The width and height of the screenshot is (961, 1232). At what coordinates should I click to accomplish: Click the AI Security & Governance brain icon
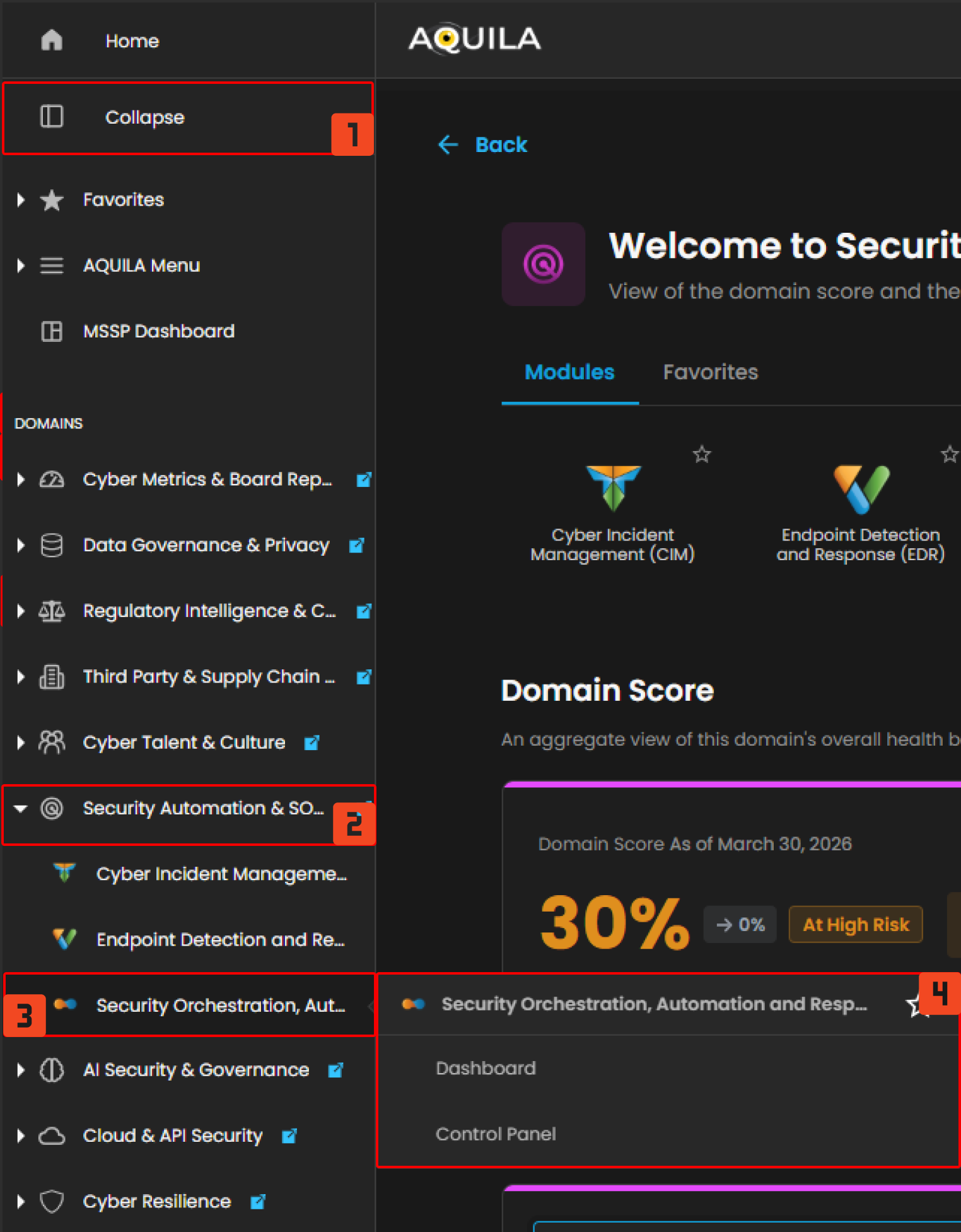(x=52, y=1070)
